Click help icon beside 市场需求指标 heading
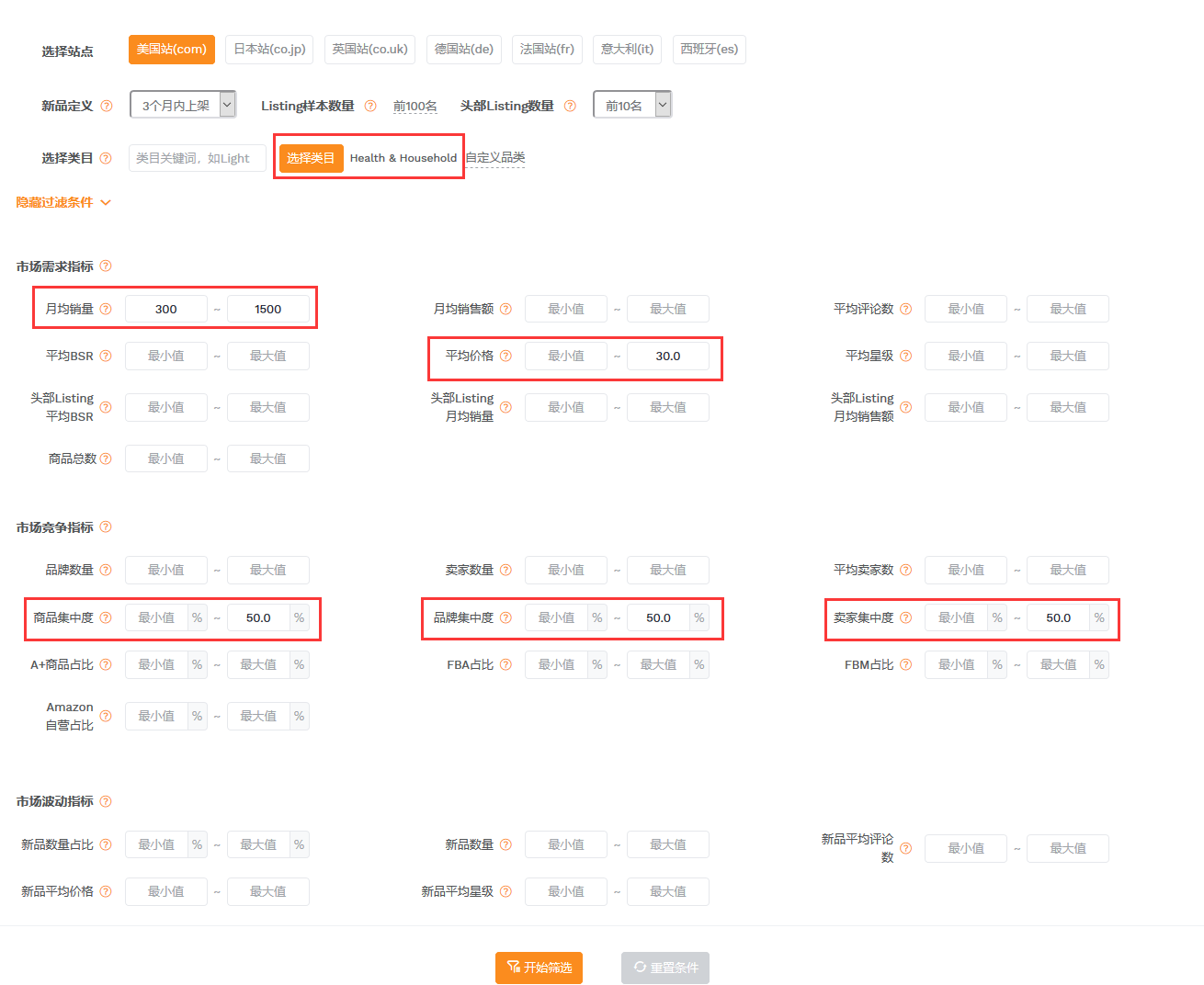1204x985 pixels. [x=106, y=266]
